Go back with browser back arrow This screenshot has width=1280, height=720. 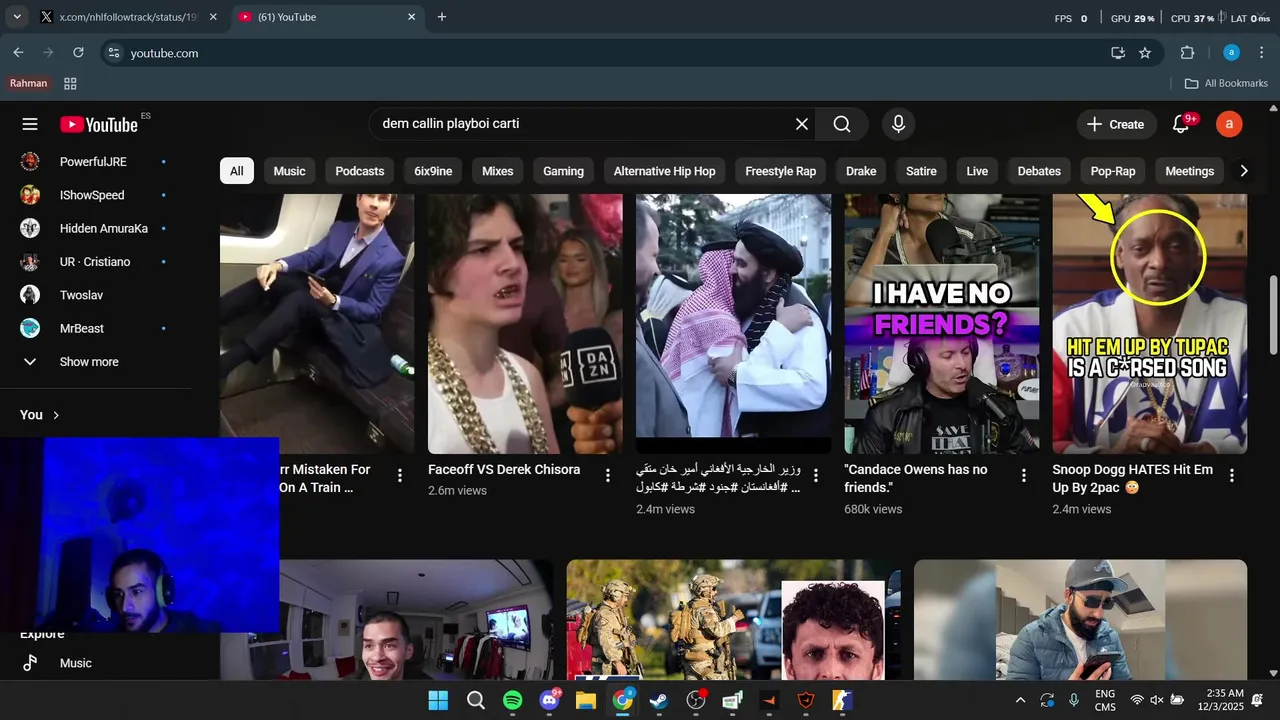pos(18,52)
